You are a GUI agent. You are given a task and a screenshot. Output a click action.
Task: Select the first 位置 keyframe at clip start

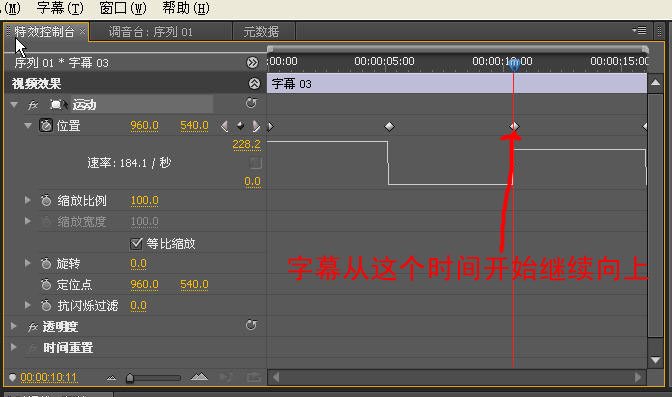point(270,126)
